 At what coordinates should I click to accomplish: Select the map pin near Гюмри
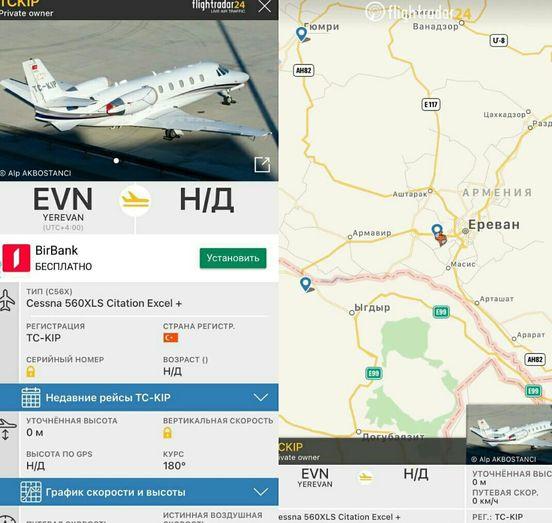(x=301, y=34)
